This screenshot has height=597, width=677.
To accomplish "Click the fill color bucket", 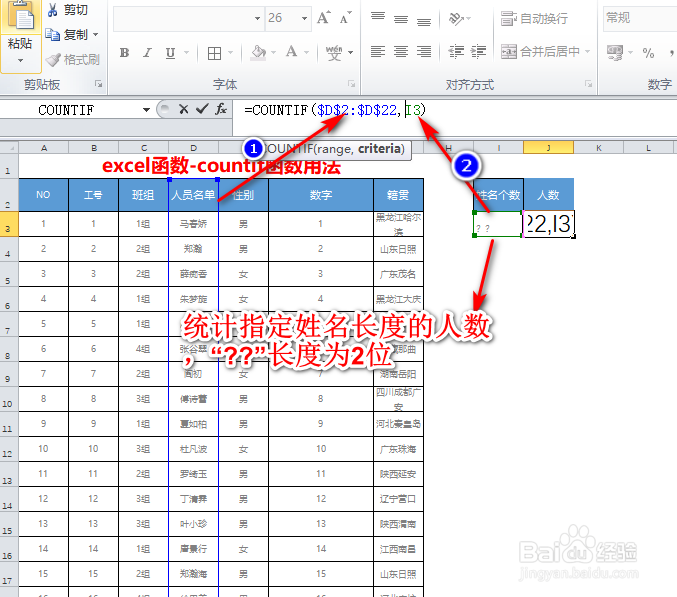I will [258, 53].
